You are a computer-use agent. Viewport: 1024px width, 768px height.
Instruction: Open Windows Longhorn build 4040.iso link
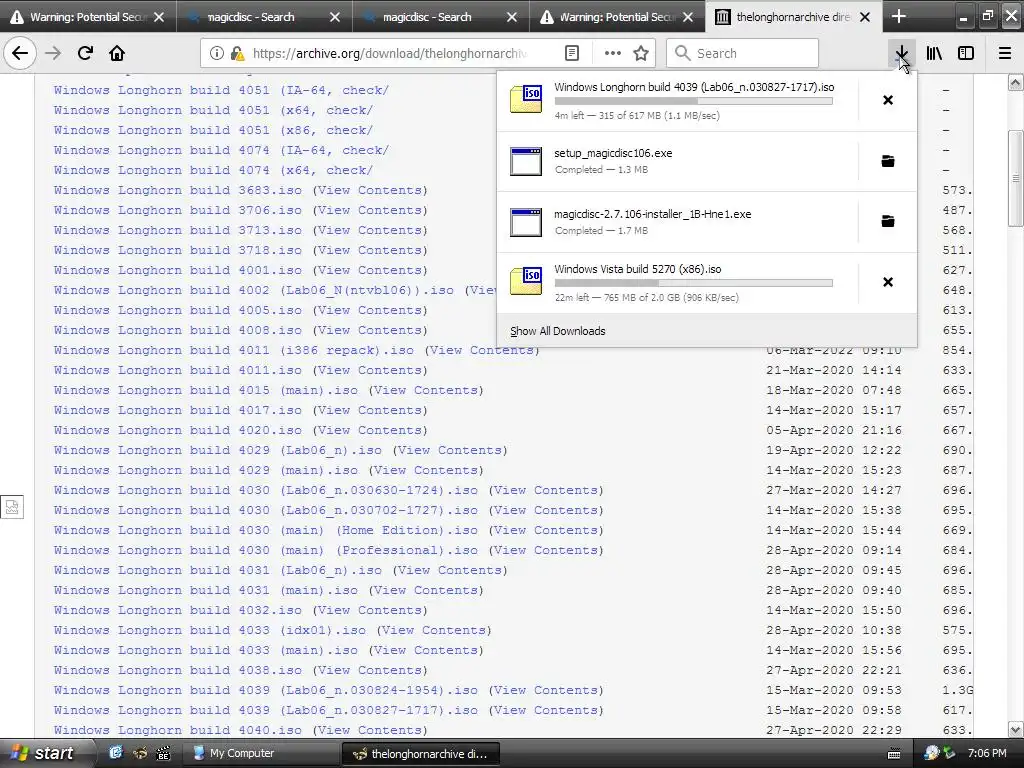(x=178, y=730)
